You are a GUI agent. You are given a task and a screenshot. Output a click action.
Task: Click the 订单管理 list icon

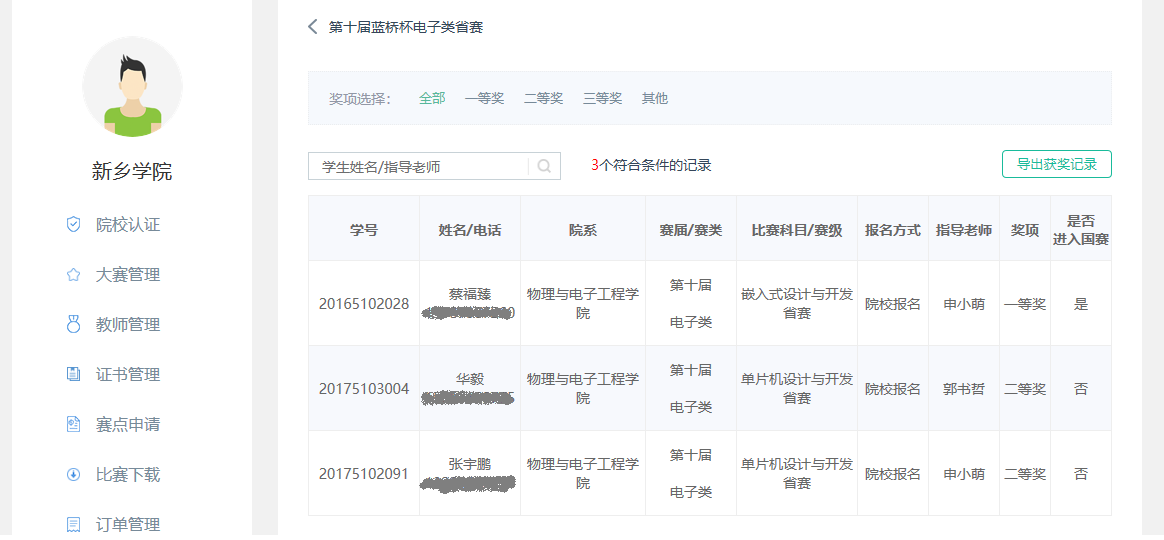tap(73, 524)
